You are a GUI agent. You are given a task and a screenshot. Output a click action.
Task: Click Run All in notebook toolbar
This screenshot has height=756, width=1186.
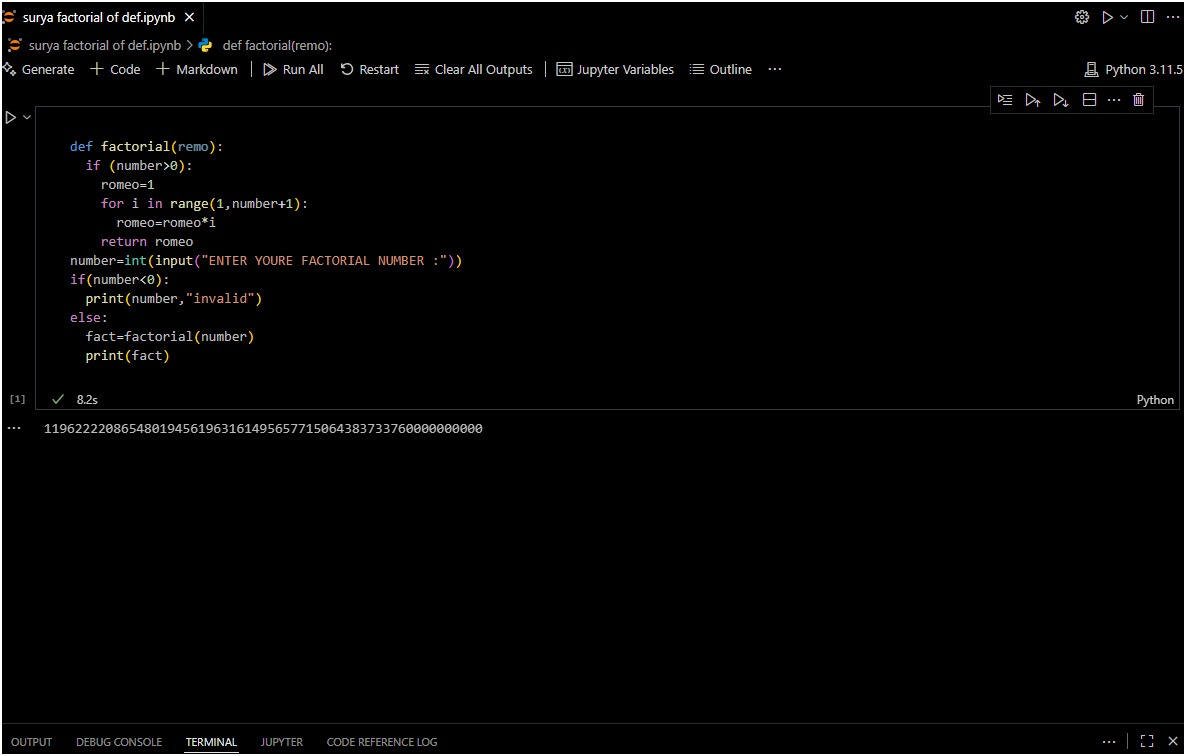point(293,70)
